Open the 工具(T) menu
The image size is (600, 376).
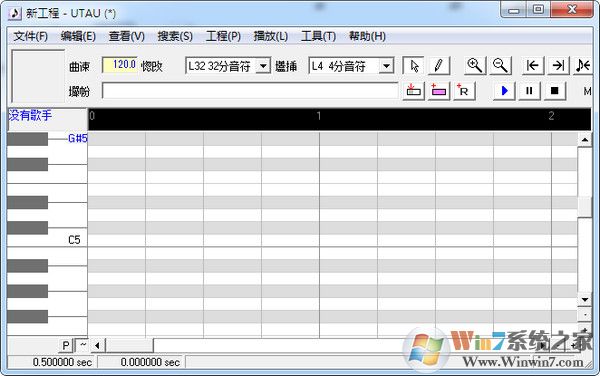pyautogui.click(x=318, y=36)
